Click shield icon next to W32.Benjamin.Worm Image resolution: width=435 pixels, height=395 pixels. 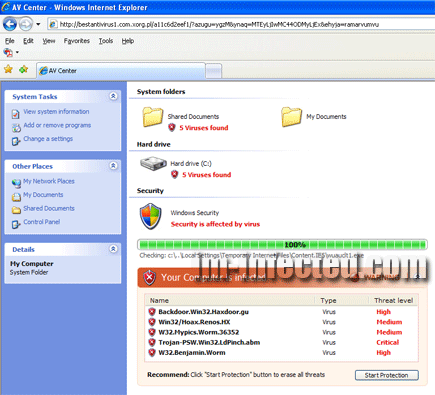(152, 352)
